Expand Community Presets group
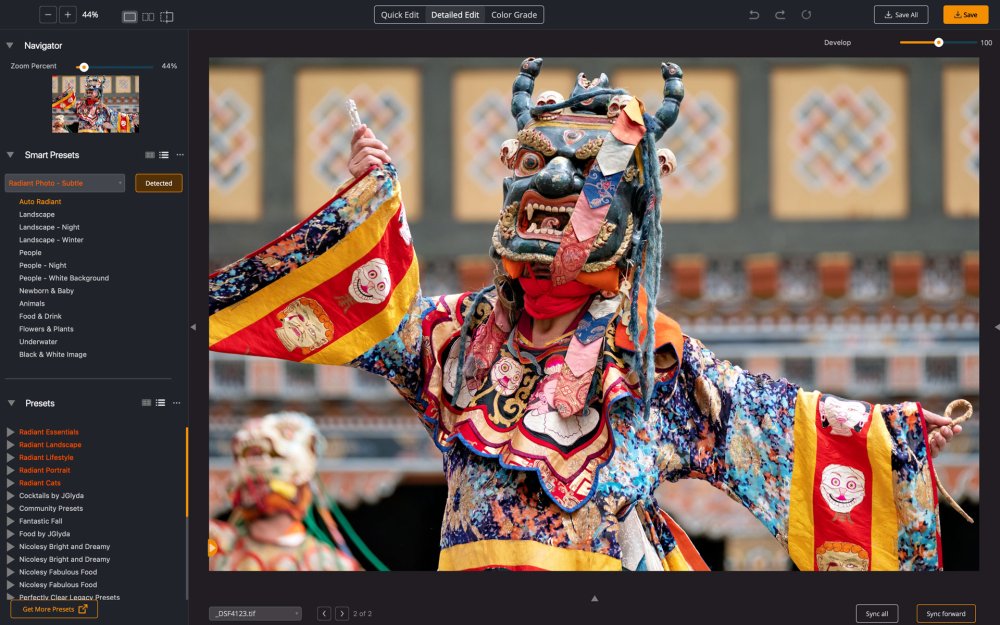1000x625 pixels. pyautogui.click(x=10, y=508)
